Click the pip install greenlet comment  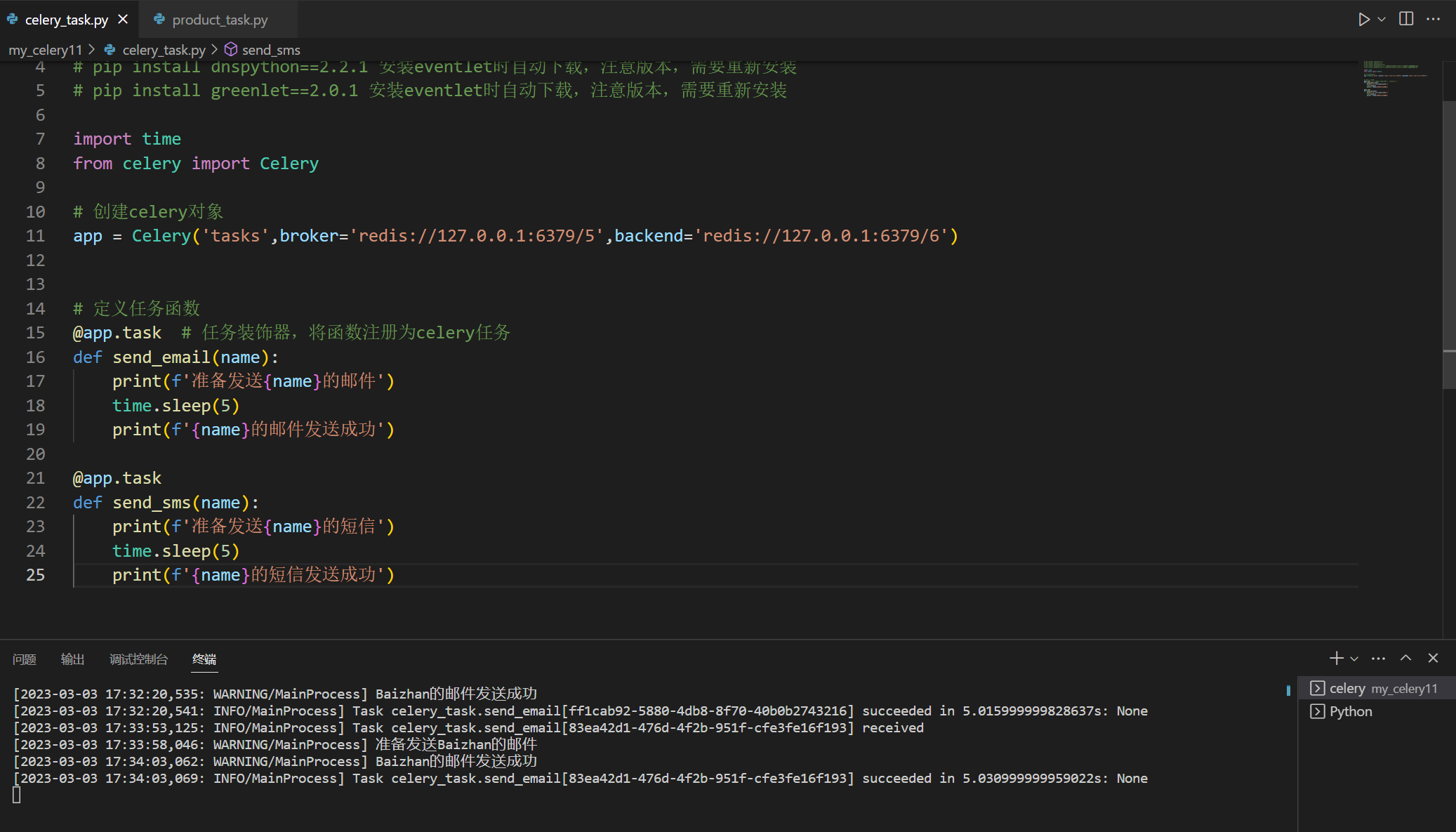click(x=430, y=91)
